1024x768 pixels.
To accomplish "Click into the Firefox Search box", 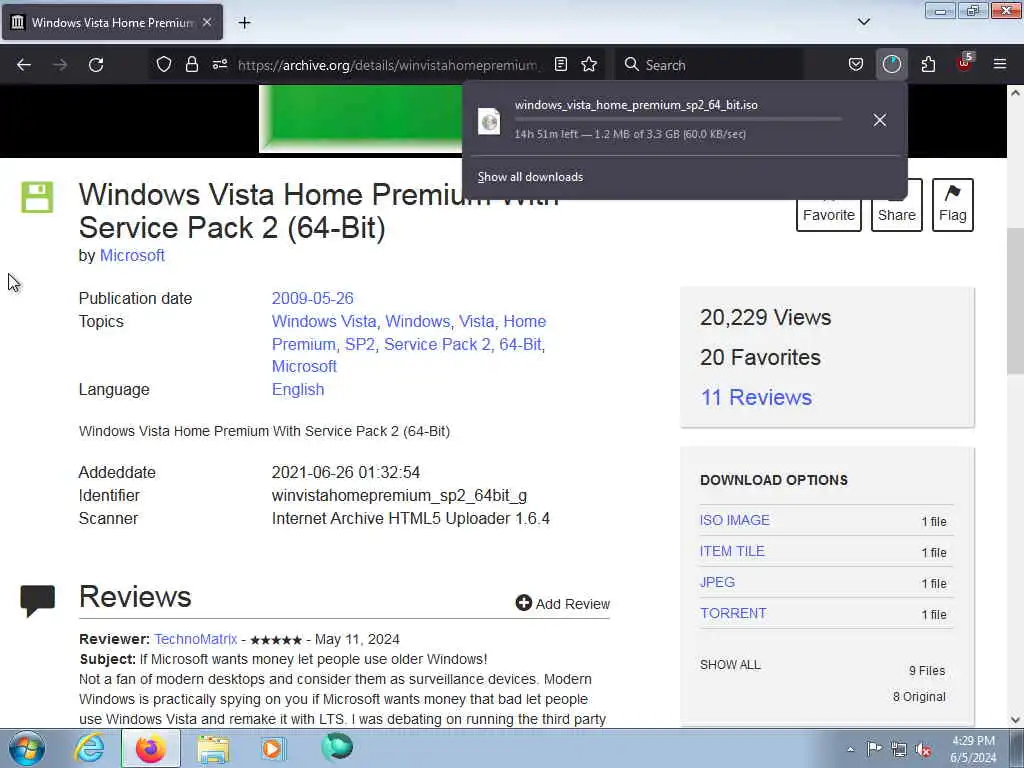I will 710,65.
